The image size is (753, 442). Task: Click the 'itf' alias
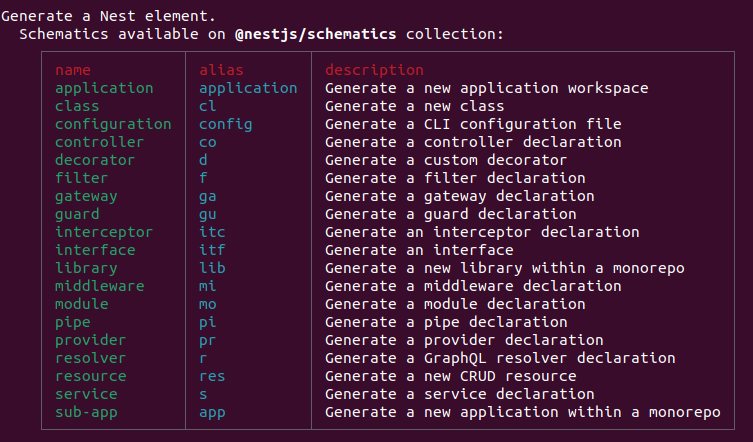[x=212, y=250]
